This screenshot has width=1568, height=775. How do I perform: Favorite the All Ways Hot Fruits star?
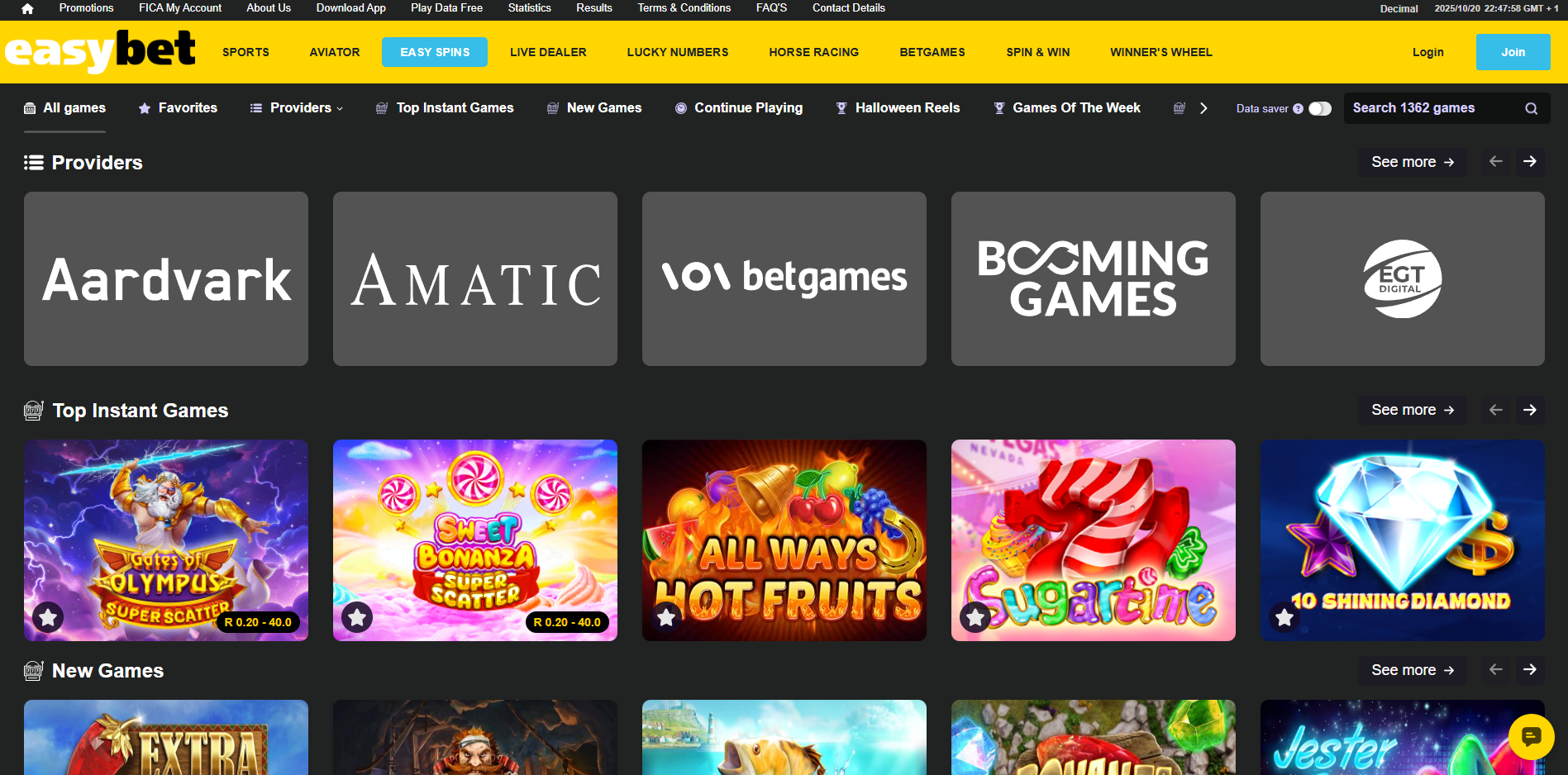[666, 617]
